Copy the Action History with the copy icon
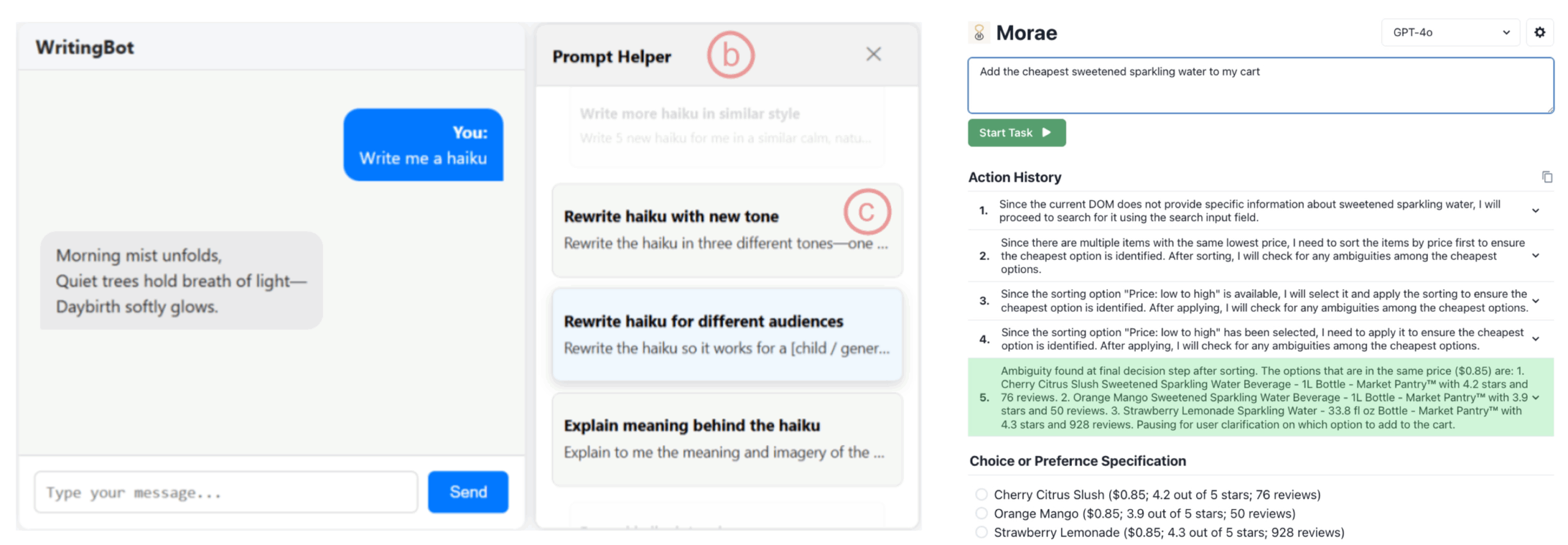This screenshot has width=1568, height=545. [1547, 177]
